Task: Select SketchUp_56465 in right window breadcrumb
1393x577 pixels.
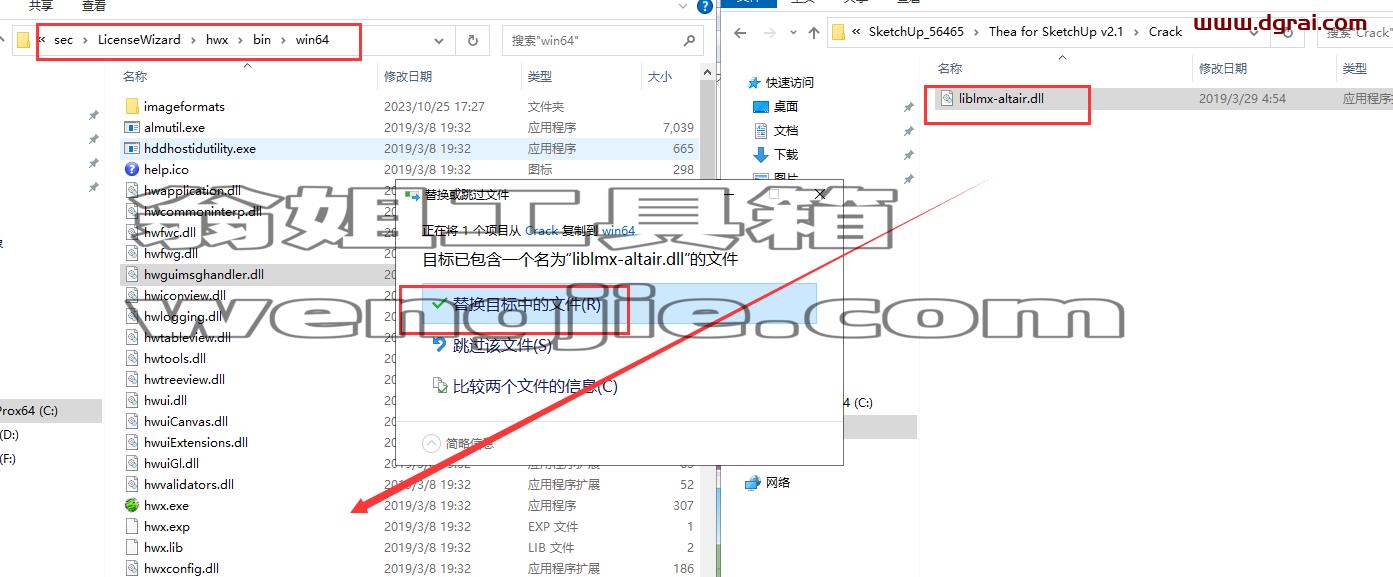Action: pyautogui.click(x=916, y=32)
